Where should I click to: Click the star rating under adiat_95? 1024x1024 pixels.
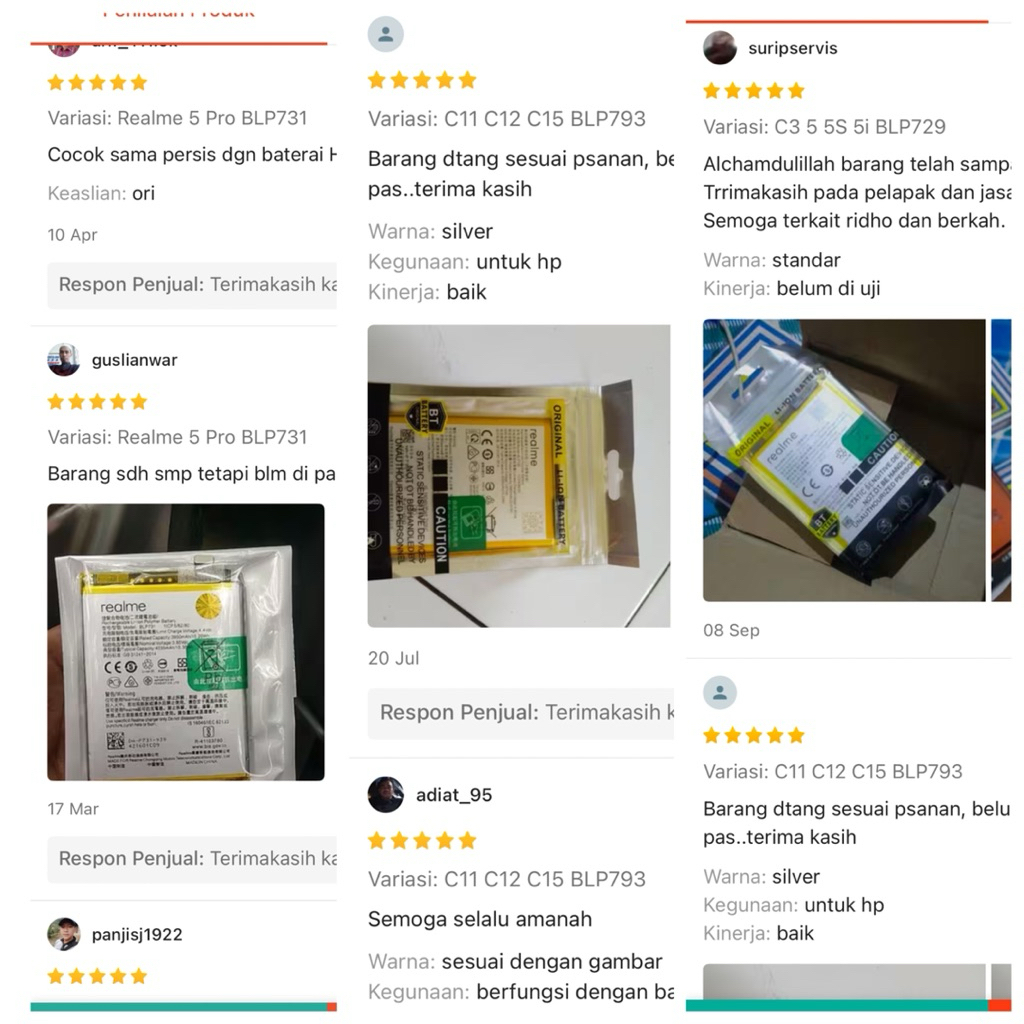422,840
